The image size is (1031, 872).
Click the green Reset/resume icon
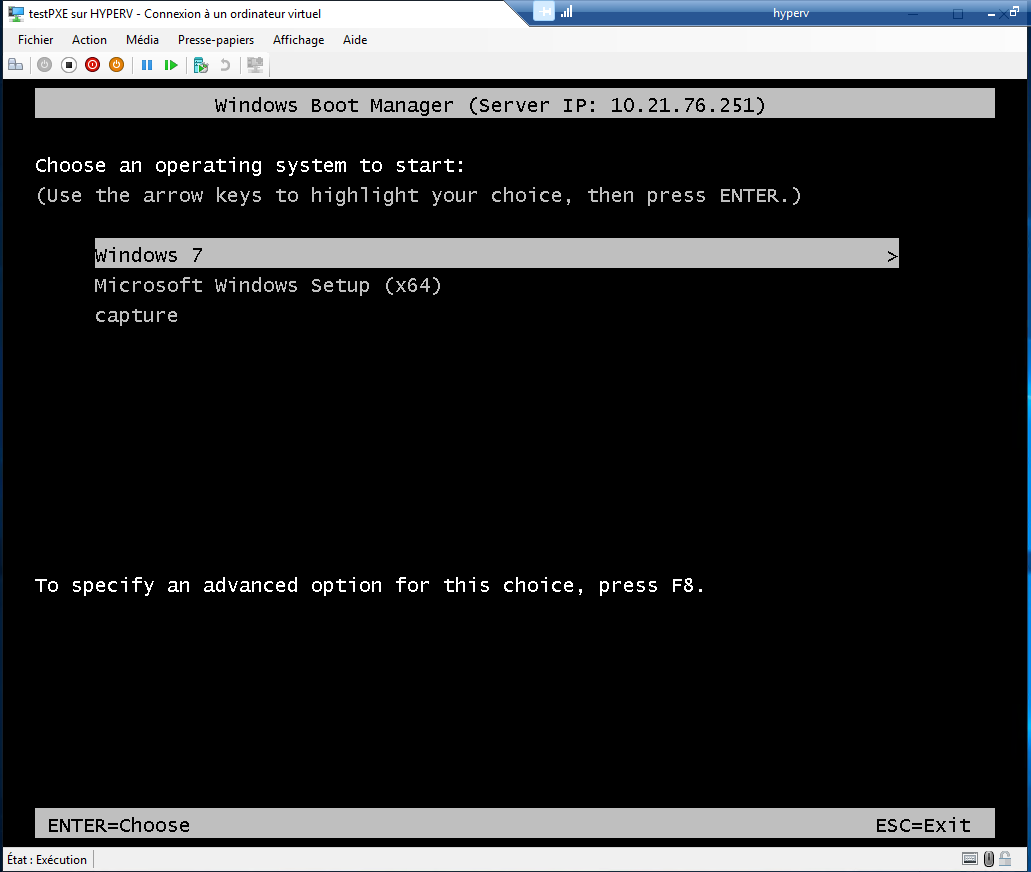(171, 65)
